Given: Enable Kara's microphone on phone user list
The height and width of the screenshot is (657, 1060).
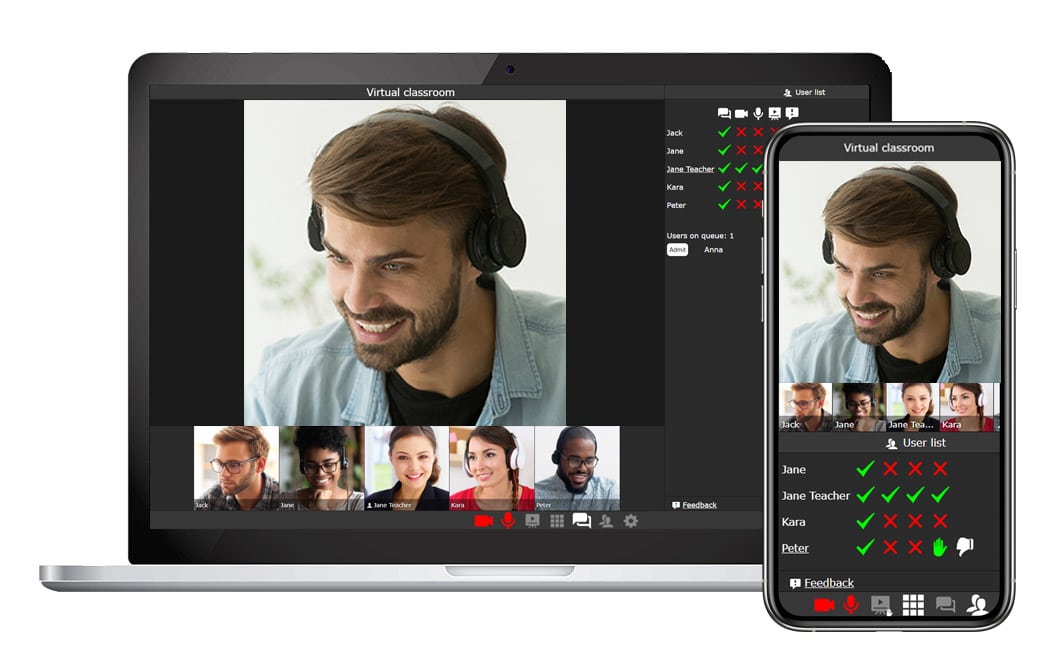Looking at the screenshot, I should click(915, 521).
